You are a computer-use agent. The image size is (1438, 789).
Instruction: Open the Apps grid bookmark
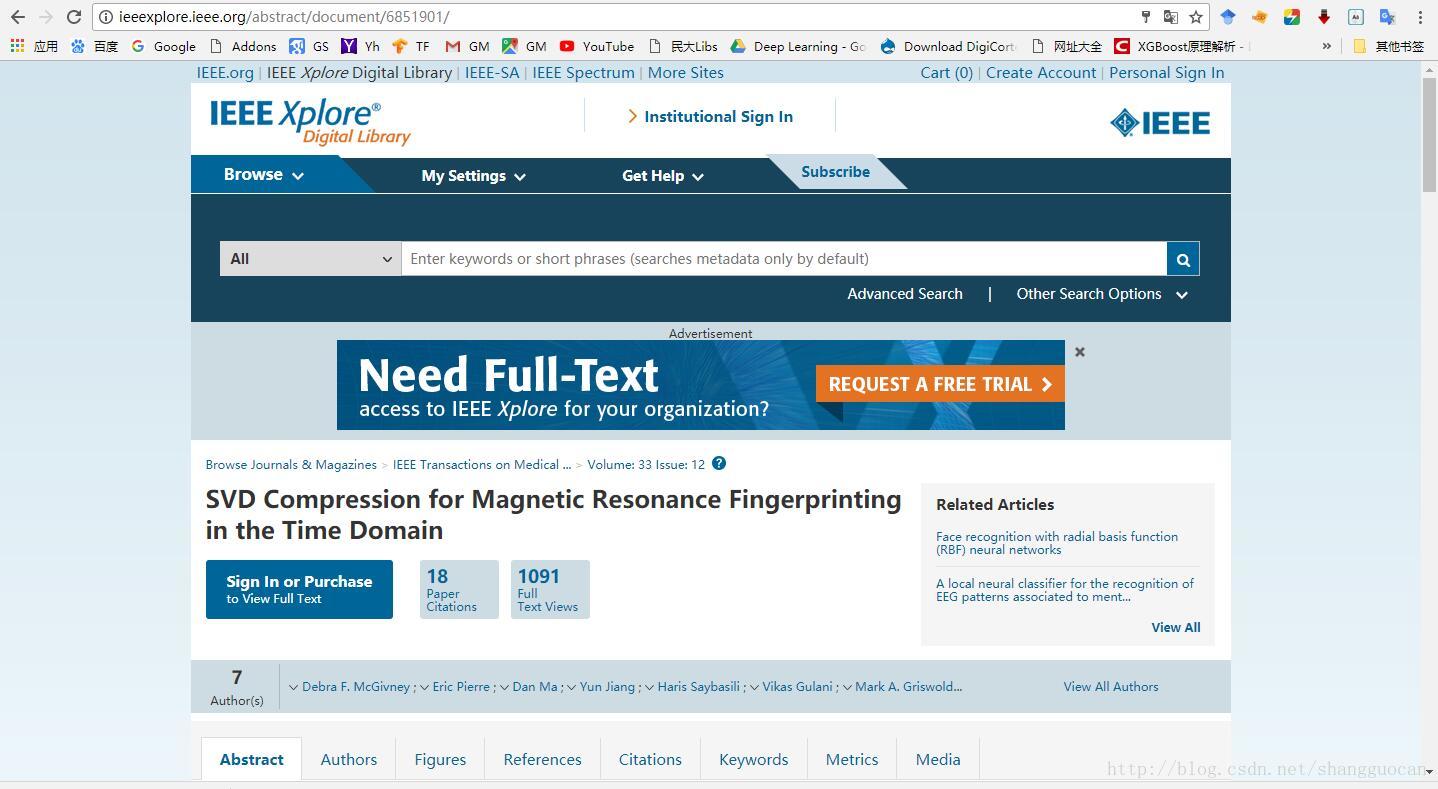34,46
